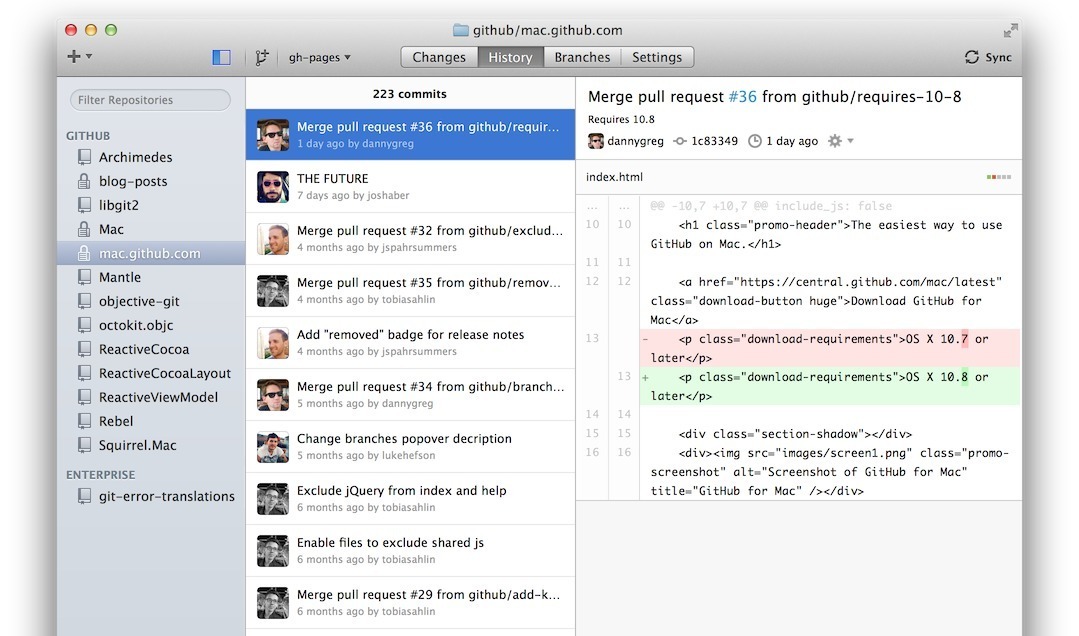The image size is (1079, 636).
Task: Toggle the sidebar panel view icon
Action: pyautogui.click(x=222, y=57)
